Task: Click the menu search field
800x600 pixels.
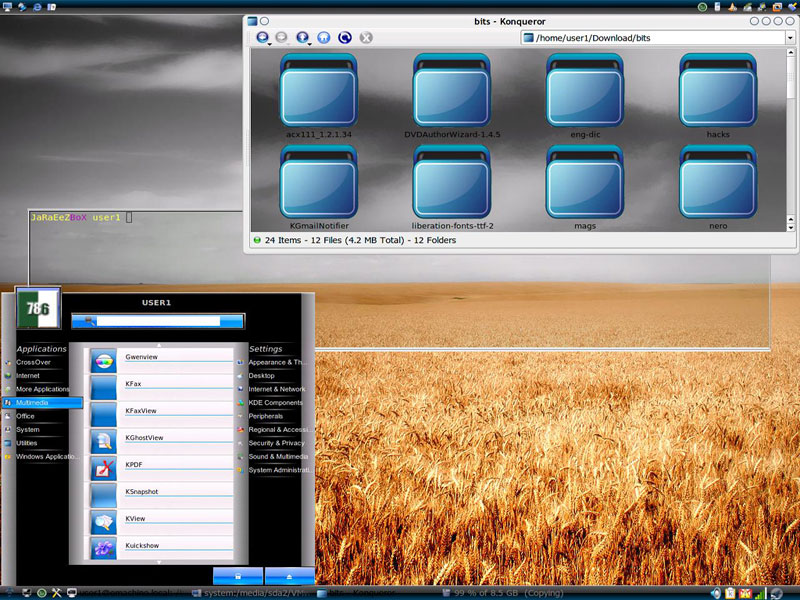Action: [158, 321]
